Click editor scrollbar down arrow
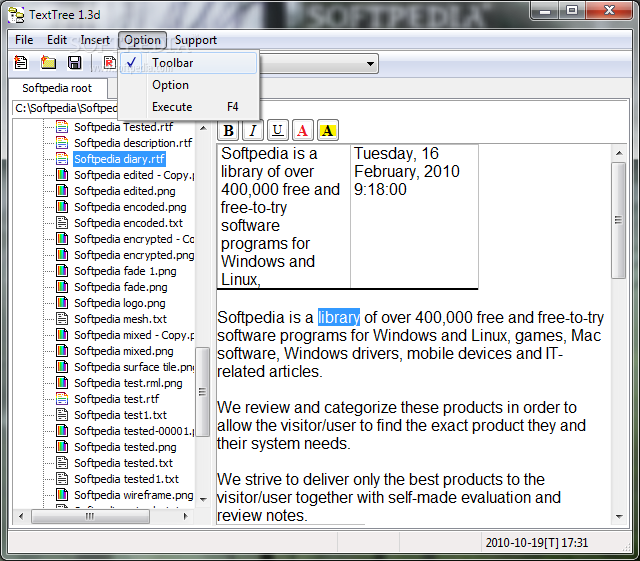The image size is (640, 561). point(619,517)
